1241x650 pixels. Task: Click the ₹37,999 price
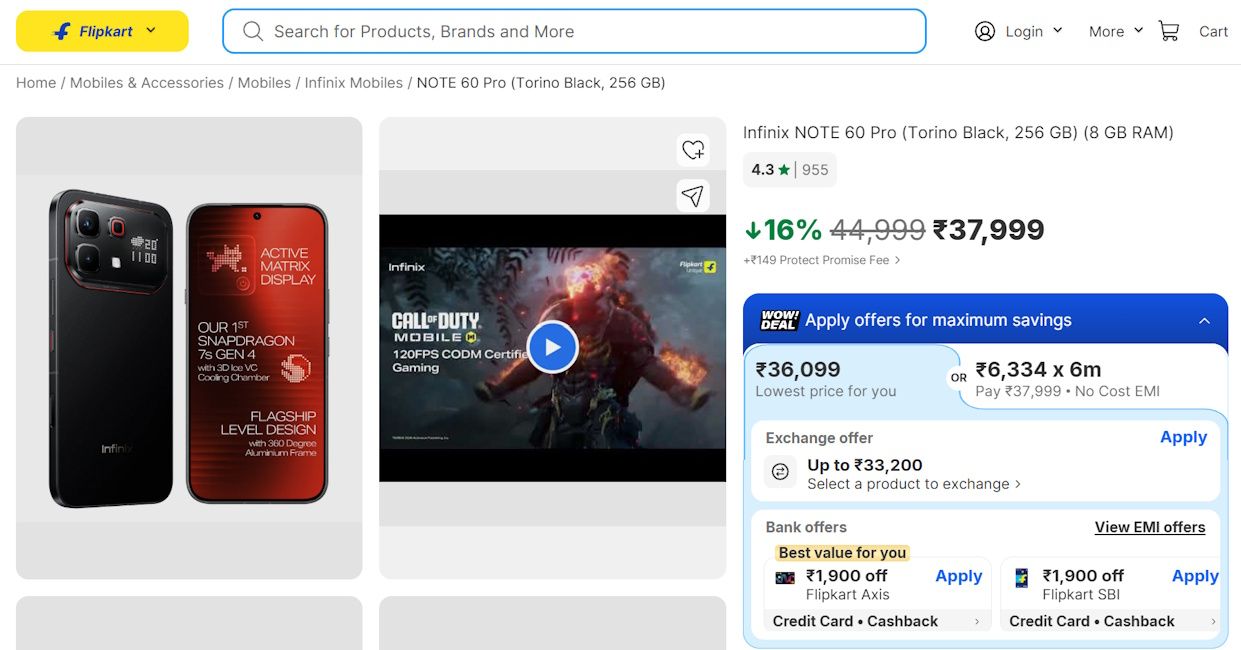pos(988,230)
